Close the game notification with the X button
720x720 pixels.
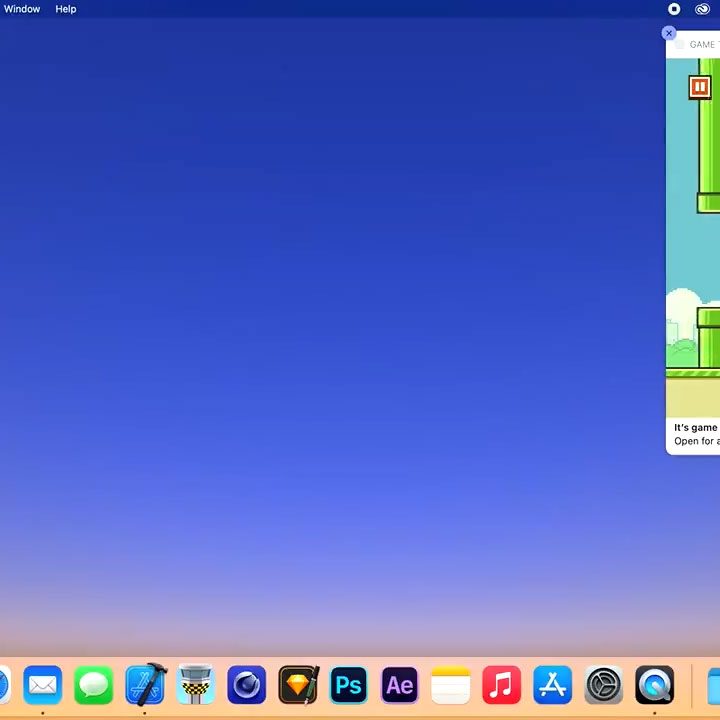tap(669, 33)
